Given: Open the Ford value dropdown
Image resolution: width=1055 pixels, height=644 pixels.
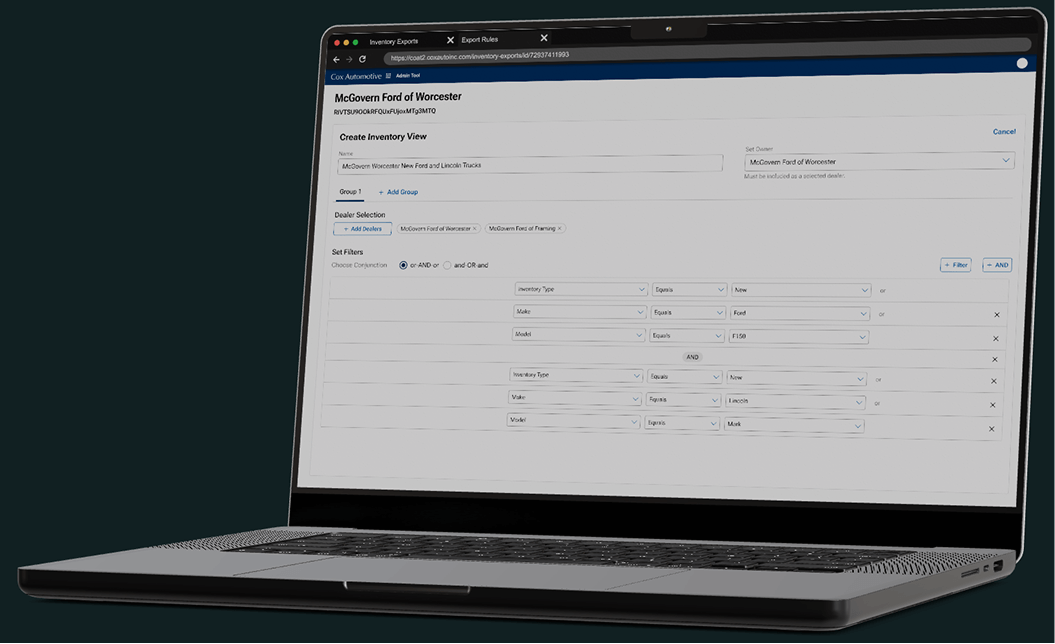Looking at the screenshot, I should click(800, 314).
